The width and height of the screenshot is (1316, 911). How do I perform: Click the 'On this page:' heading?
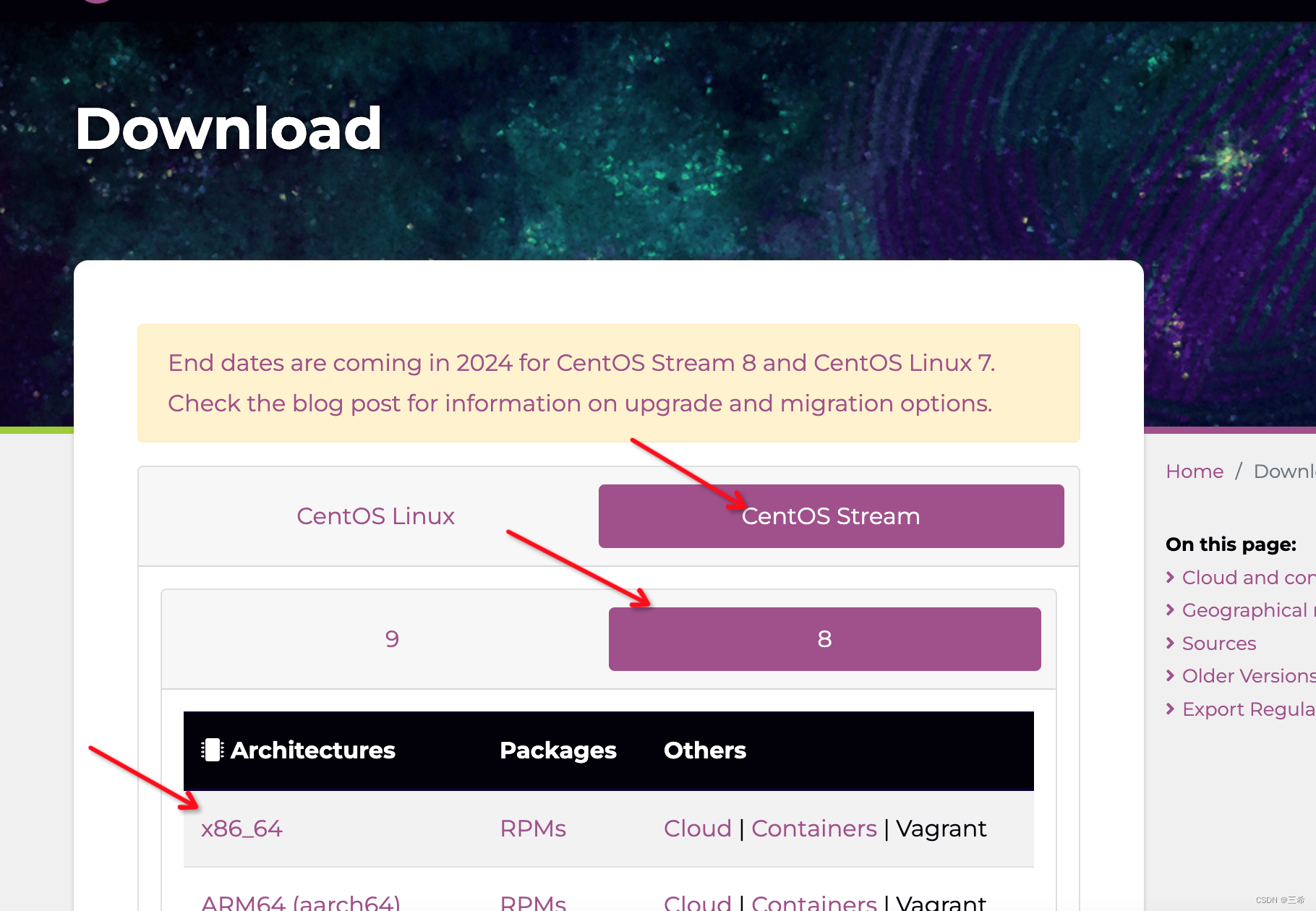pos(1231,544)
